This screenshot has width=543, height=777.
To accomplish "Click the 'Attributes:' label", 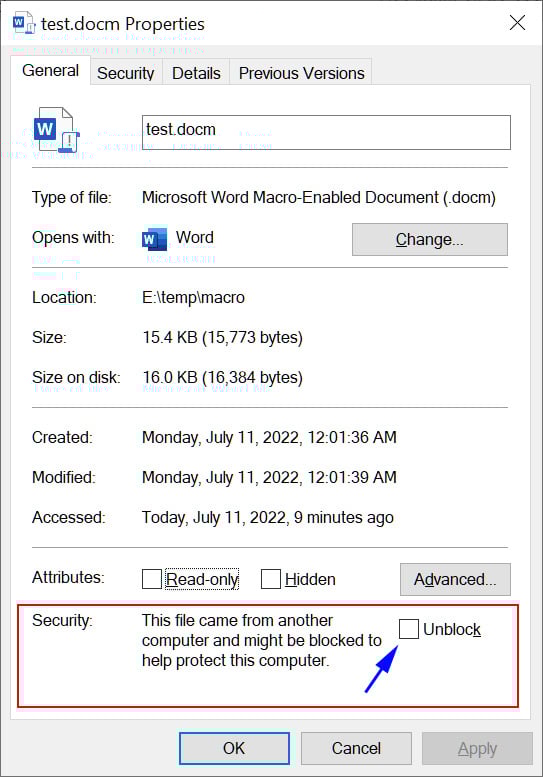I will [68, 577].
